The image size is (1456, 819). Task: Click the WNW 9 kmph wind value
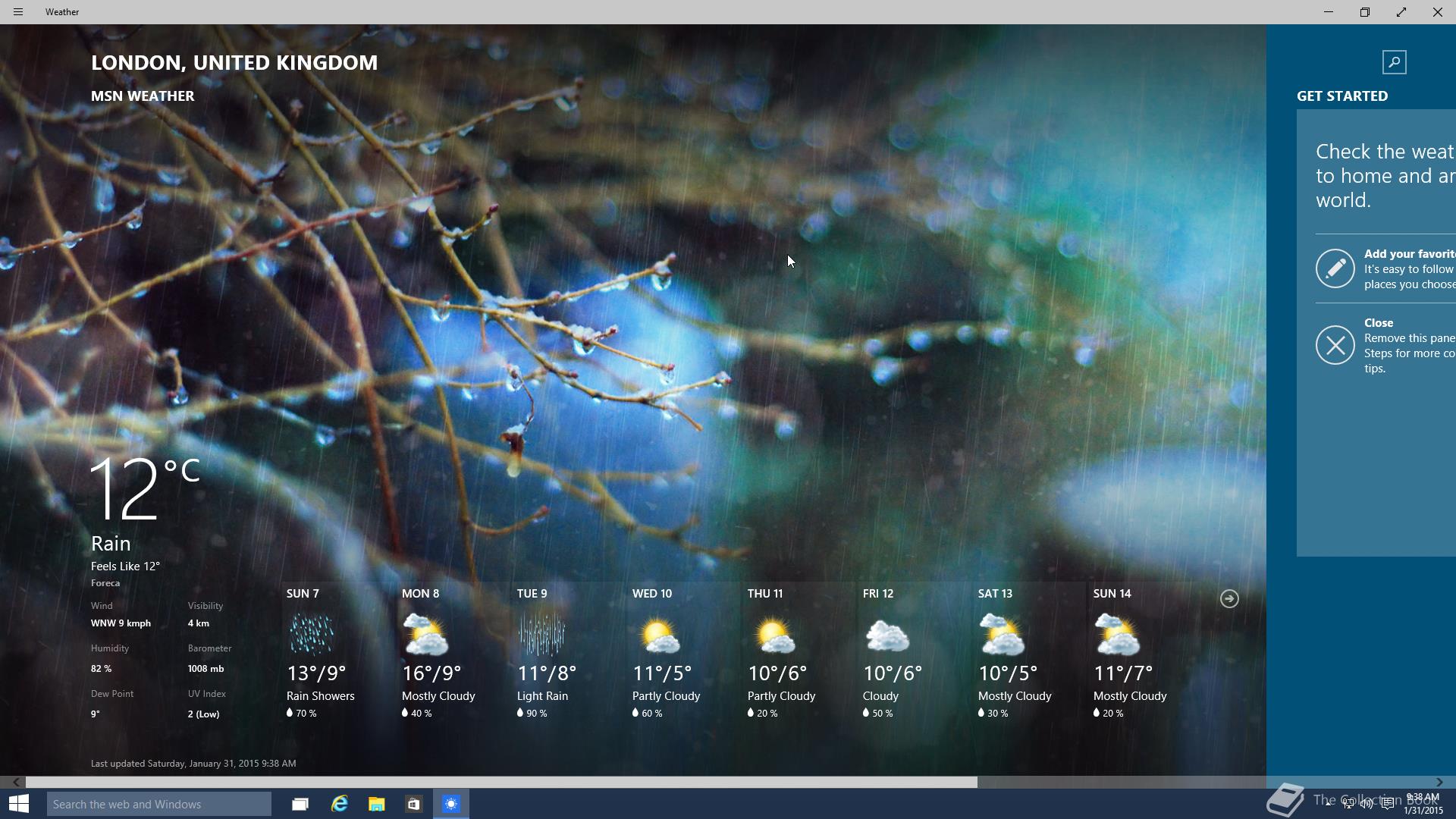[121, 623]
